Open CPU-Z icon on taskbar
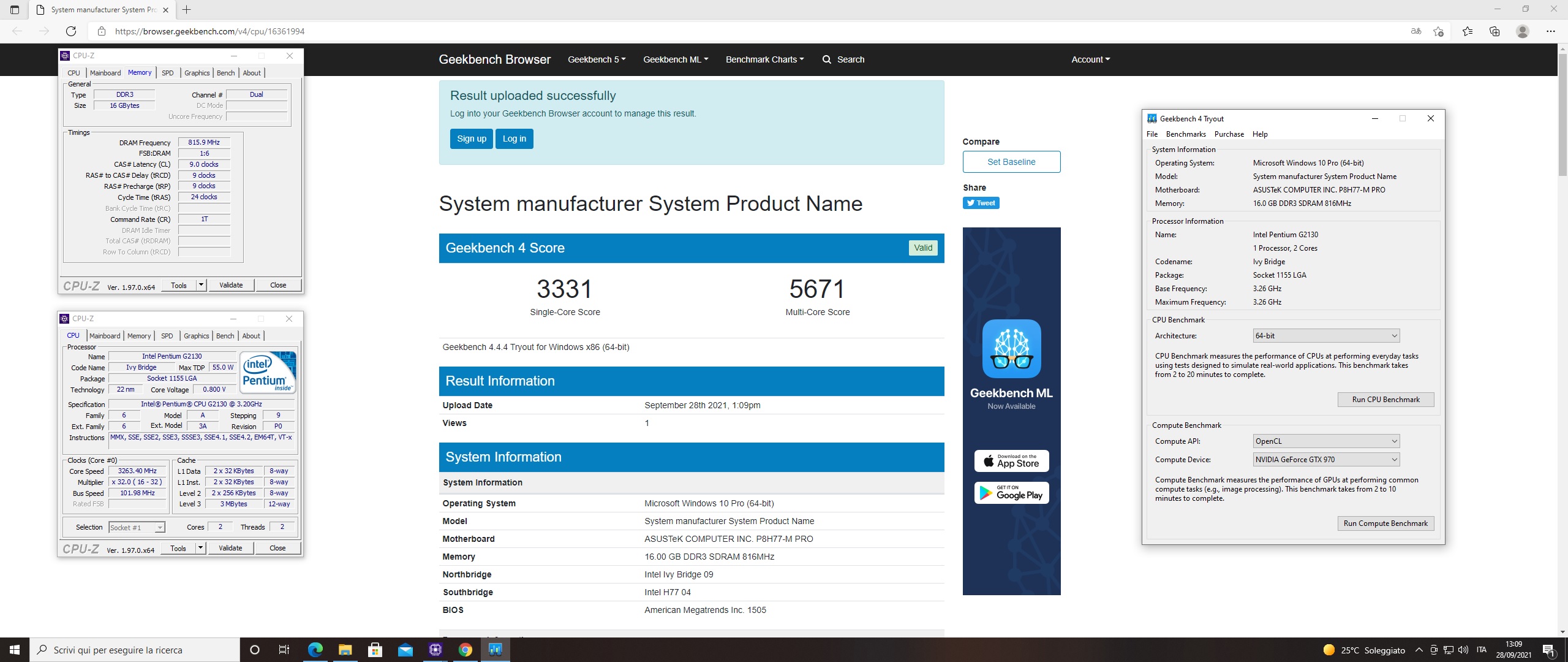Image resolution: width=1568 pixels, height=662 pixels. tap(435, 650)
